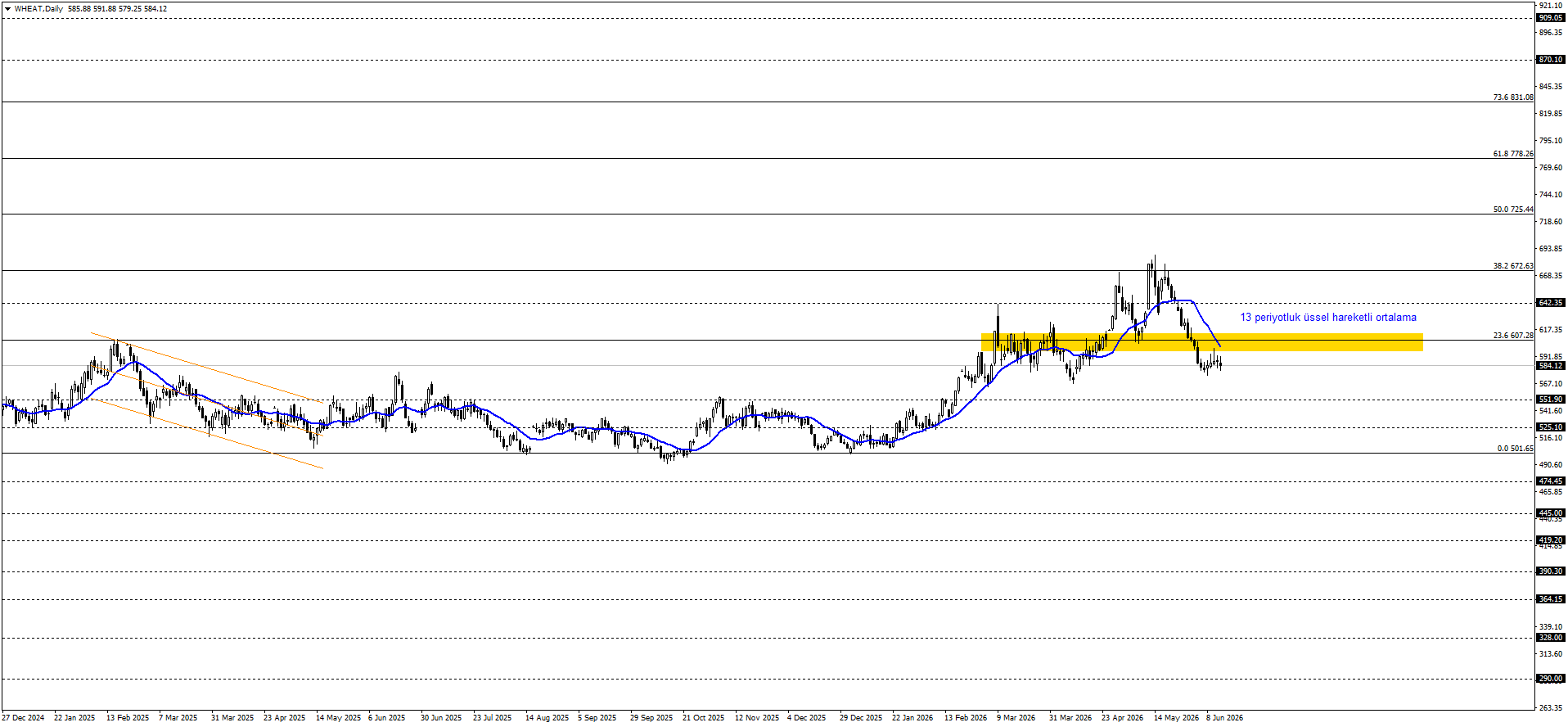
Task: Click the 744.10 price axis value
Action: pos(1551,195)
